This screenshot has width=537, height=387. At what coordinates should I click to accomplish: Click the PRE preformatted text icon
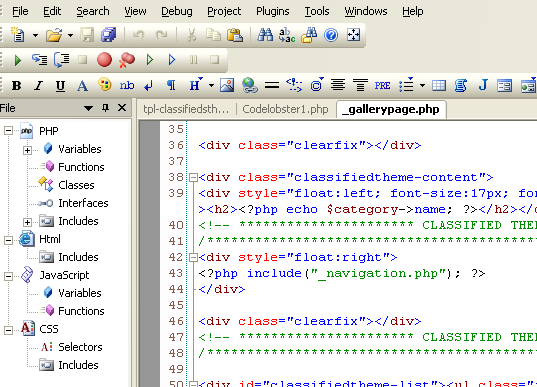(382, 85)
